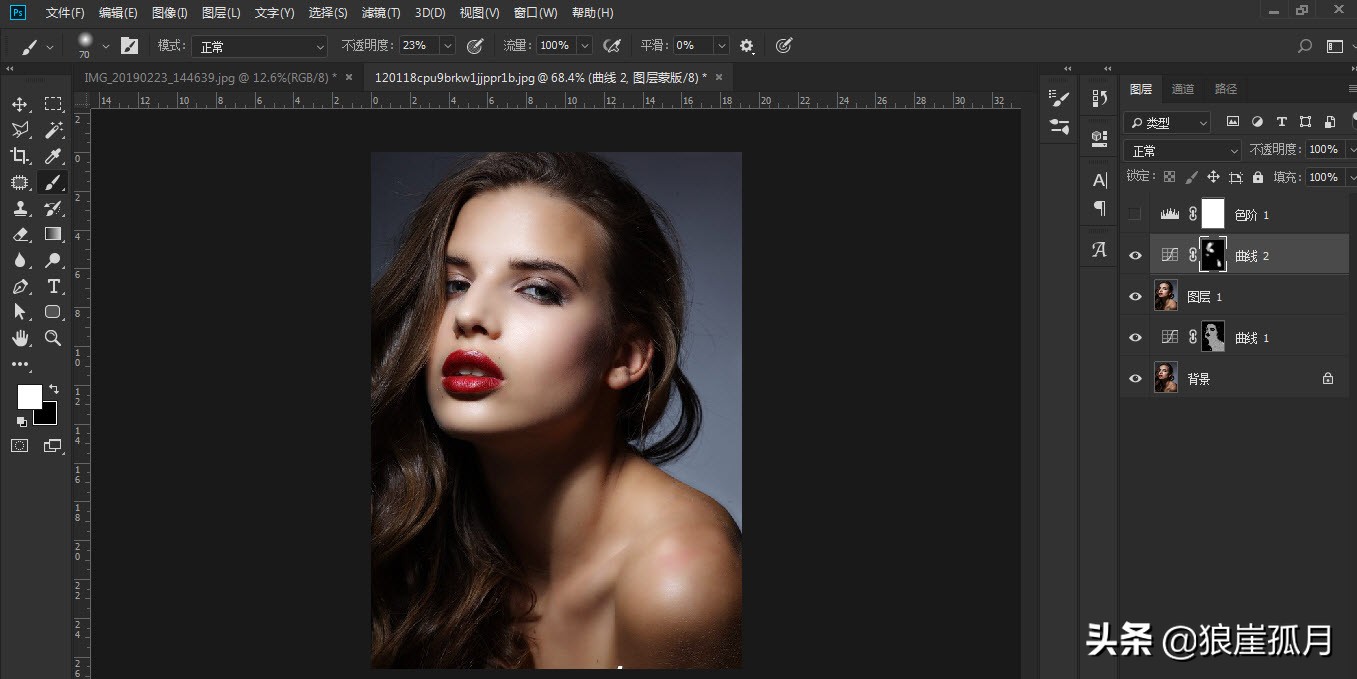Reset default foreground and background colors

pos(22,422)
